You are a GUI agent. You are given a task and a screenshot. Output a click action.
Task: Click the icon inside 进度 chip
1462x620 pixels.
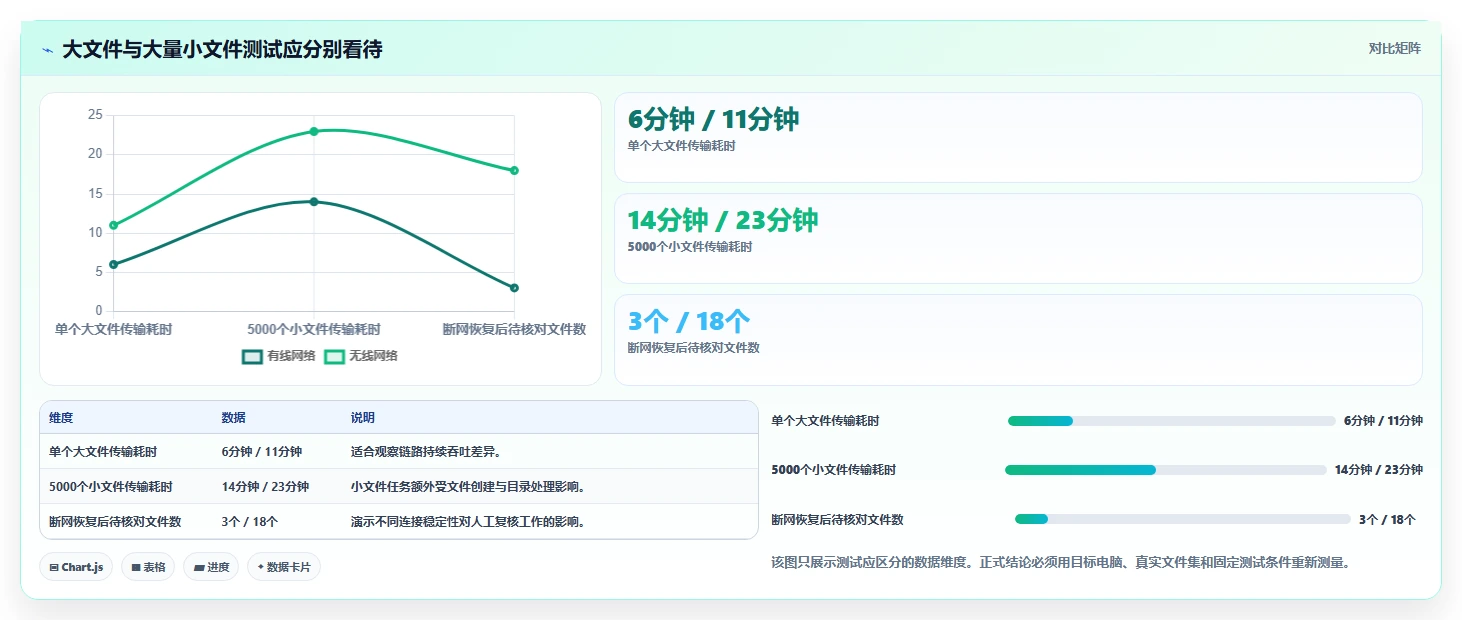(199, 567)
